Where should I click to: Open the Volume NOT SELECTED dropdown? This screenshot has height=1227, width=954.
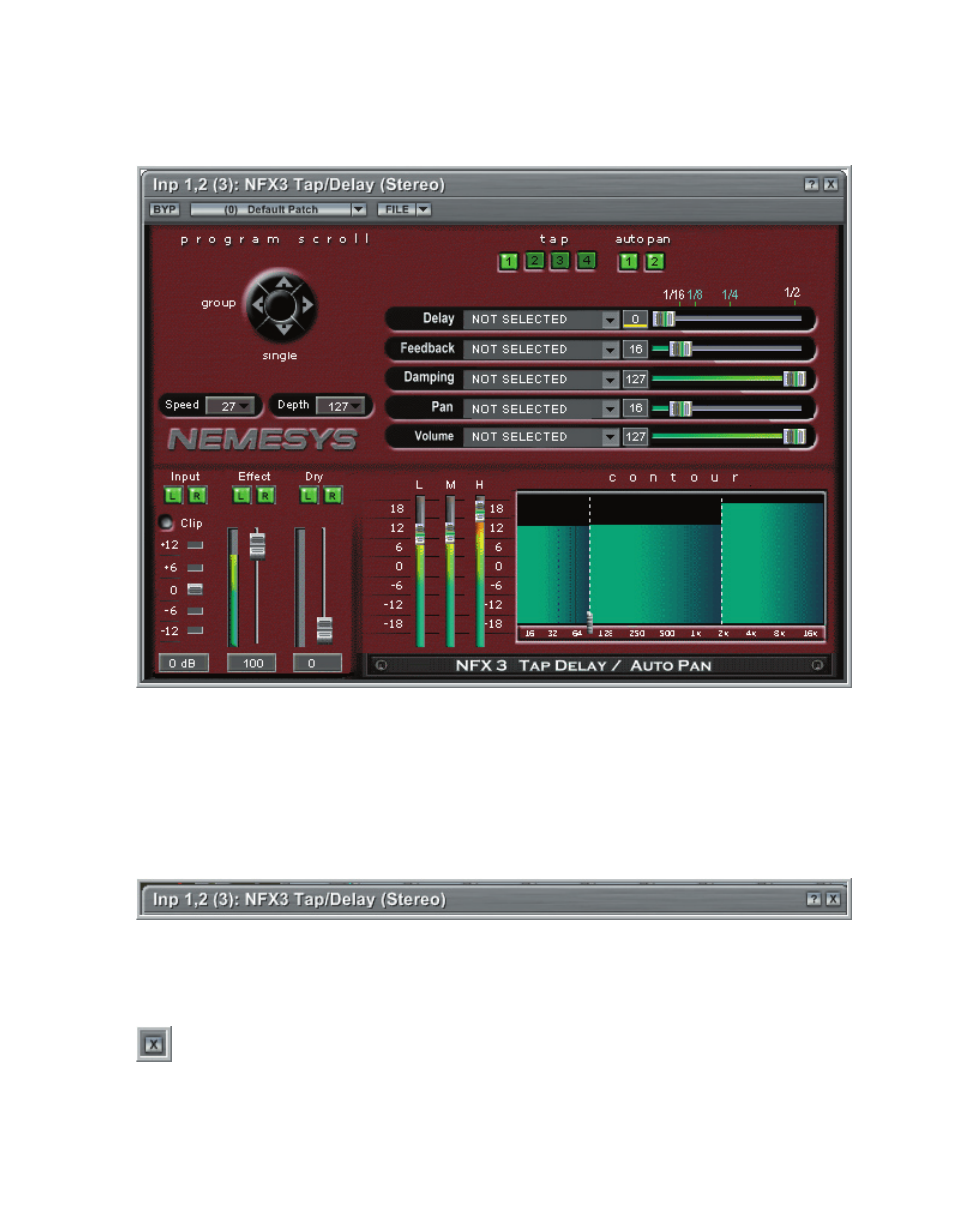tap(611, 437)
